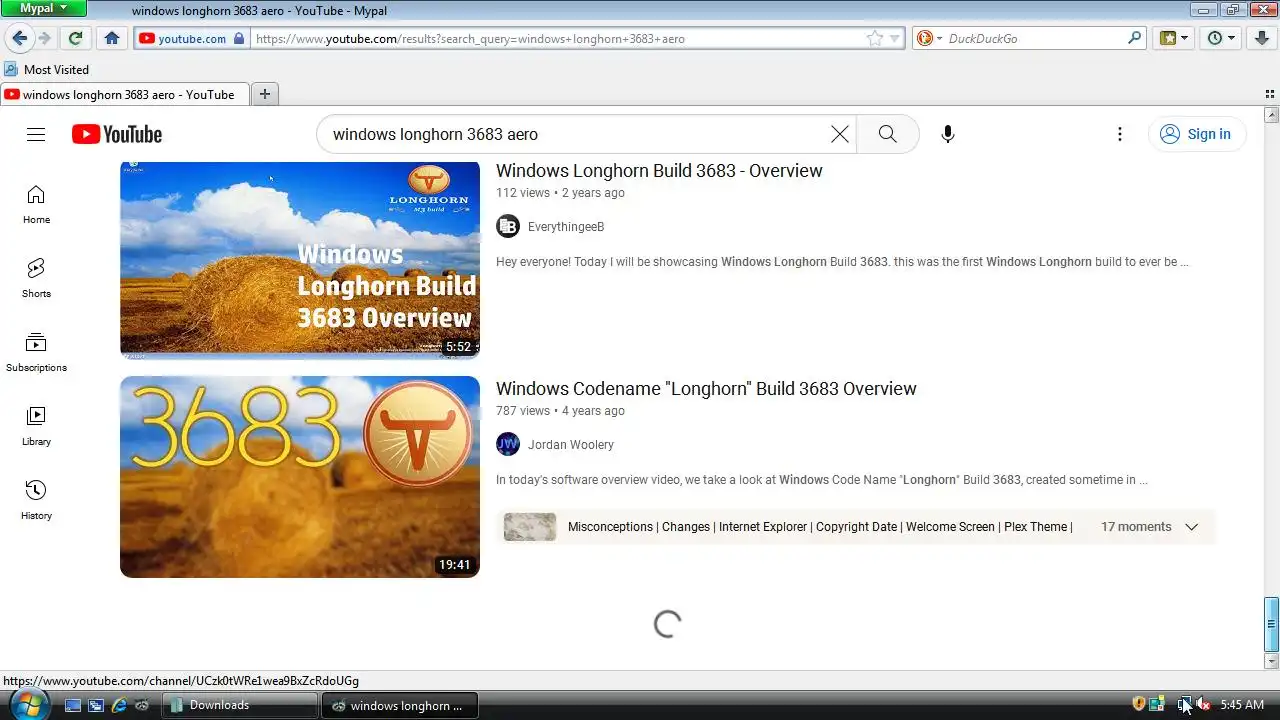Select the windows longhorn 3683 aero tab
This screenshot has height=720, width=1280.
124,94
